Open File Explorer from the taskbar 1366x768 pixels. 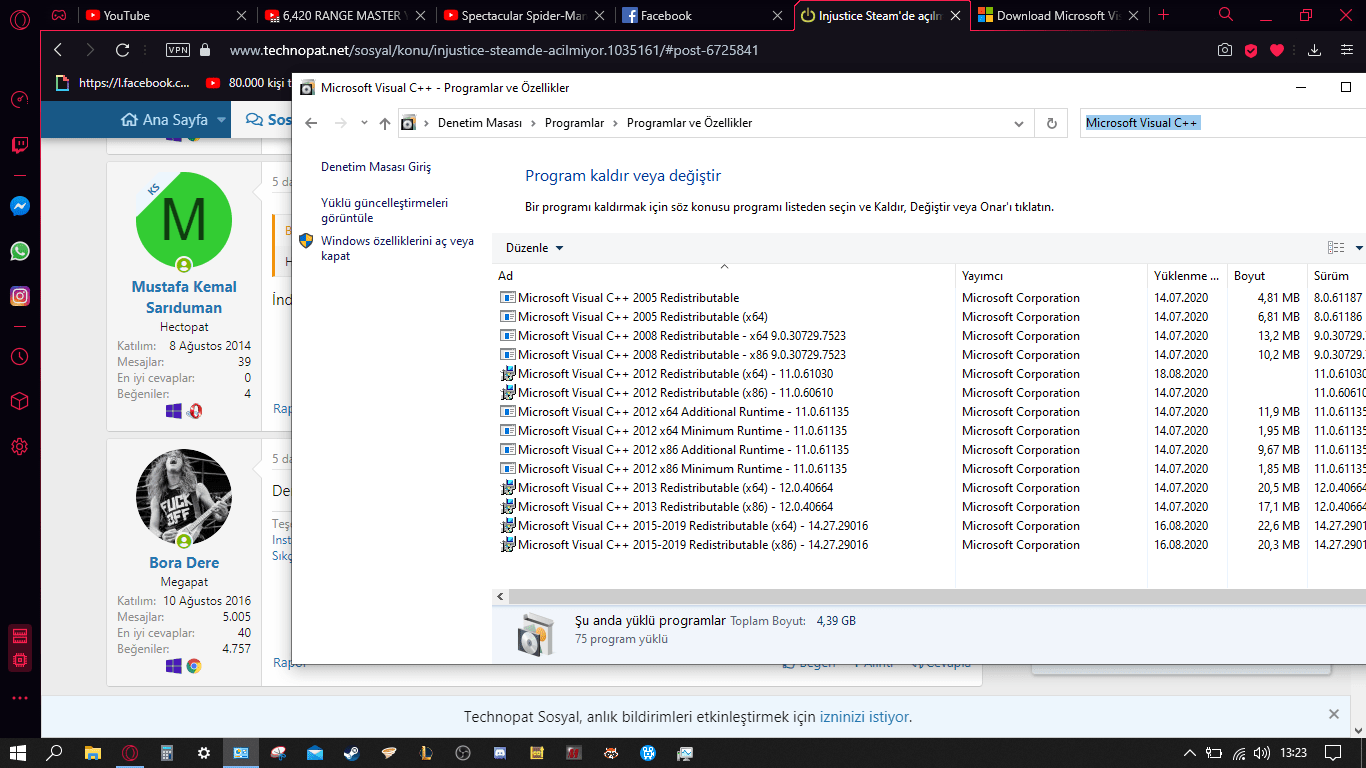tap(93, 752)
